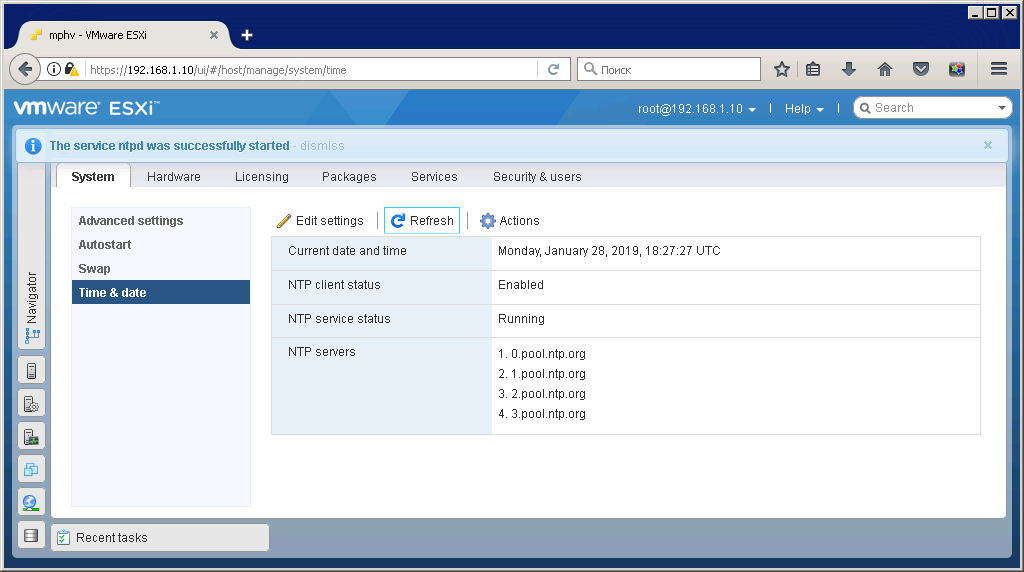Select Advanced settings in the left list
The height and width of the screenshot is (572, 1024).
click(161, 221)
